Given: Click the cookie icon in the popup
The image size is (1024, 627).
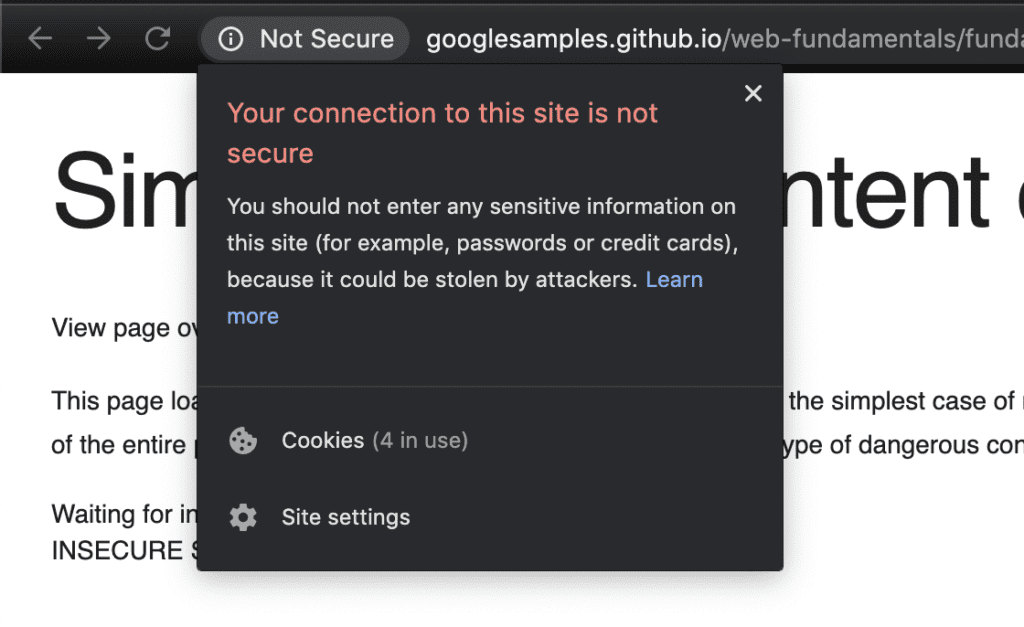Looking at the screenshot, I should click(243, 441).
